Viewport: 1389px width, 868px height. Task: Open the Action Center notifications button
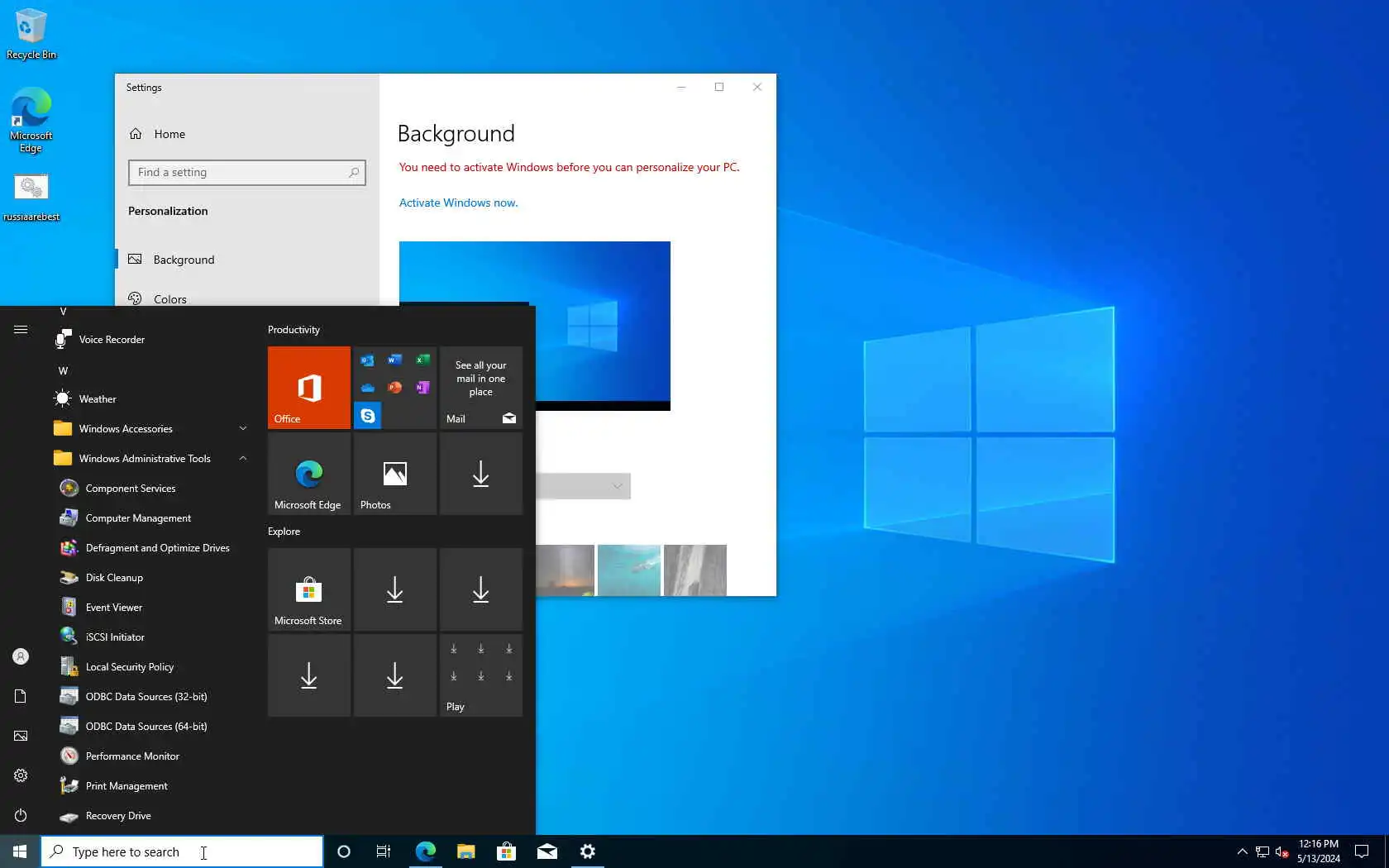(x=1362, y=851)
